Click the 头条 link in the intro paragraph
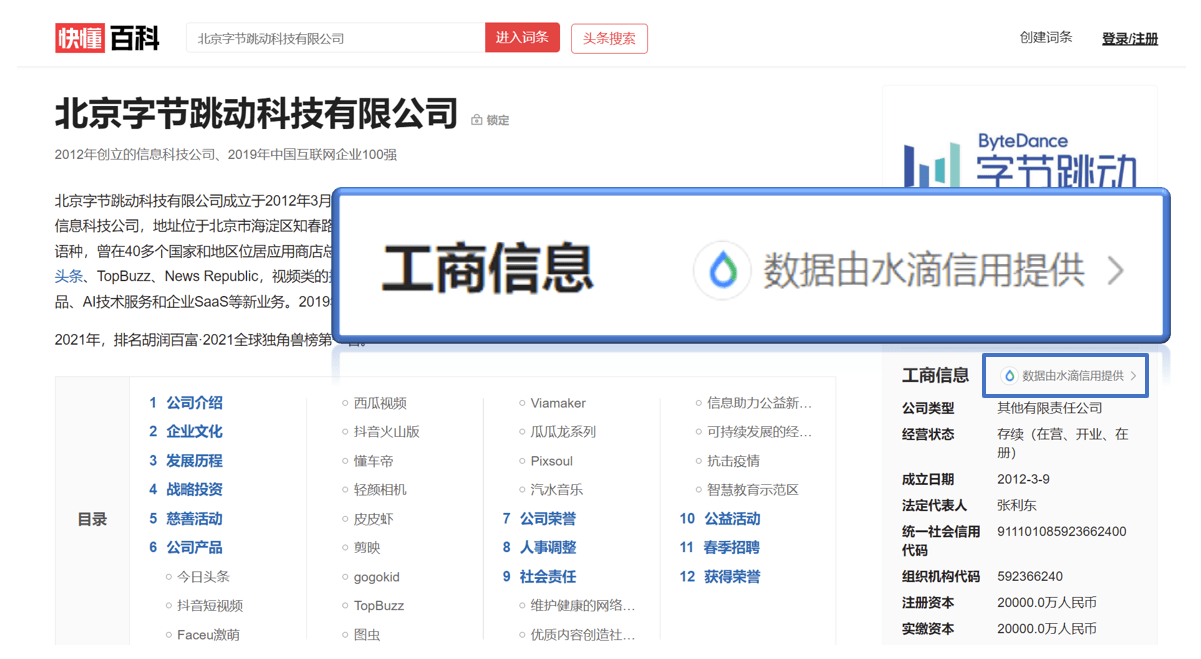The image size is (1201, 659). click(69, 276)
